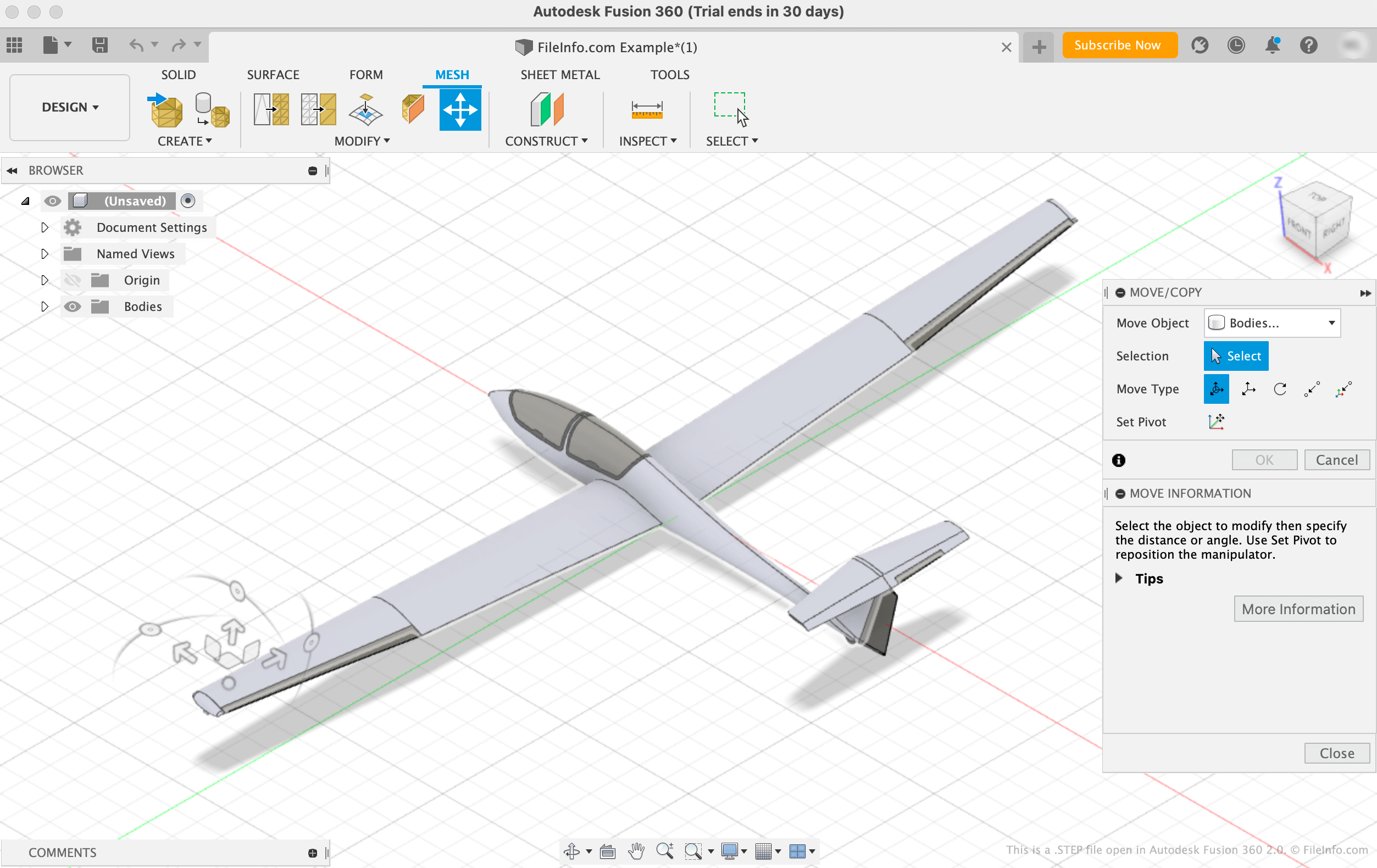The height and width of the screenshot is (868, 1377).
Task: Expand the Bodies tree item
Action: tap(44, 306)
